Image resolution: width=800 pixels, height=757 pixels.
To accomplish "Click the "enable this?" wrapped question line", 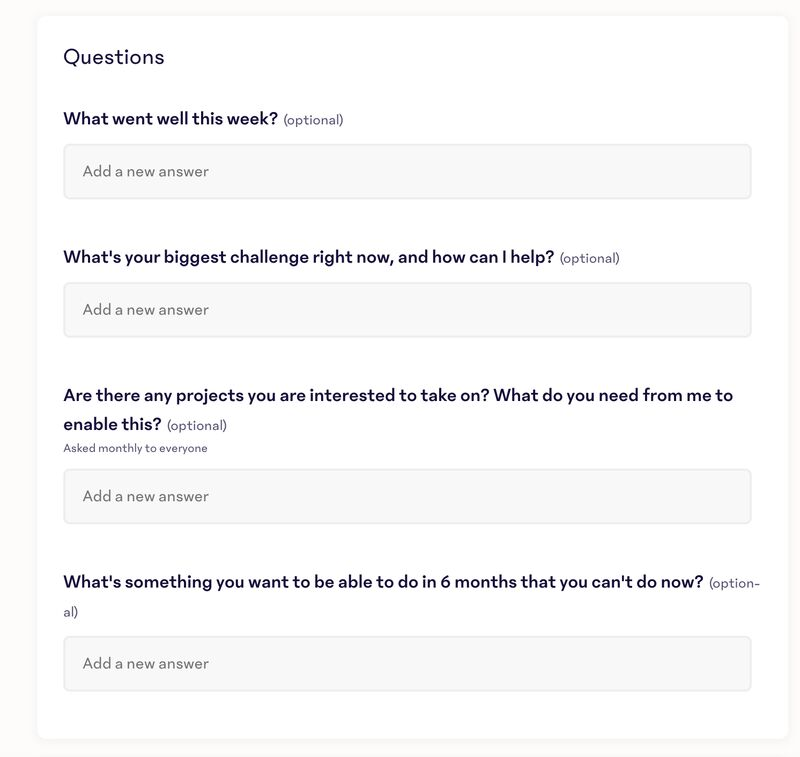I will [x=112, y=424].
